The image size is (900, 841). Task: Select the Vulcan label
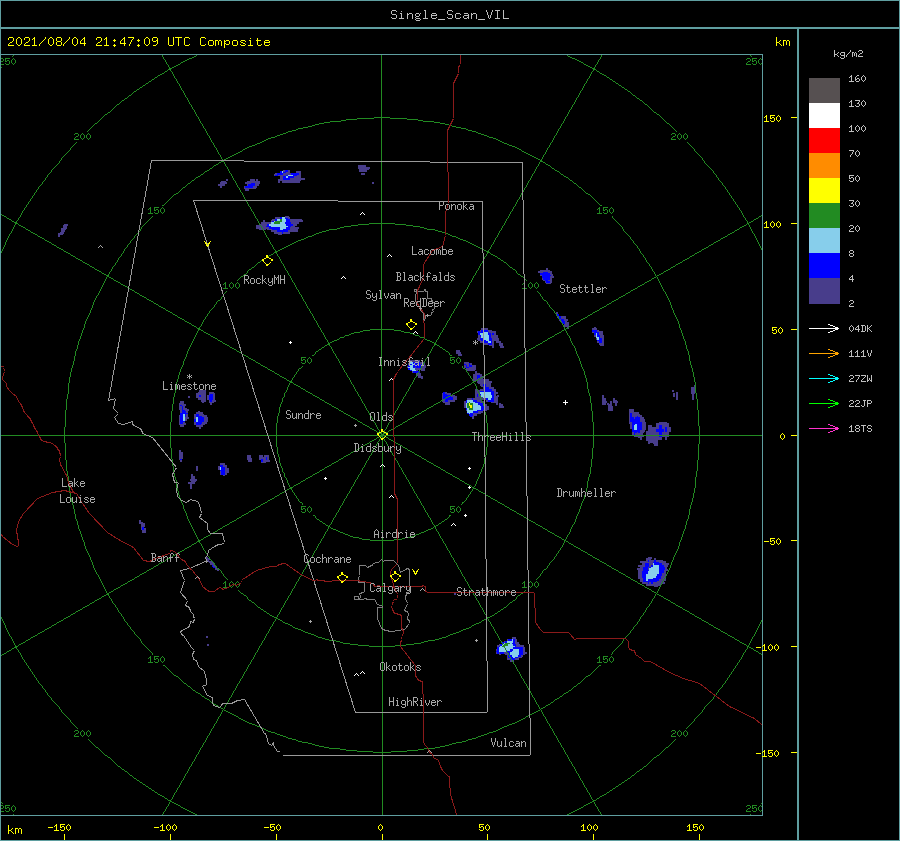point(509,743)
